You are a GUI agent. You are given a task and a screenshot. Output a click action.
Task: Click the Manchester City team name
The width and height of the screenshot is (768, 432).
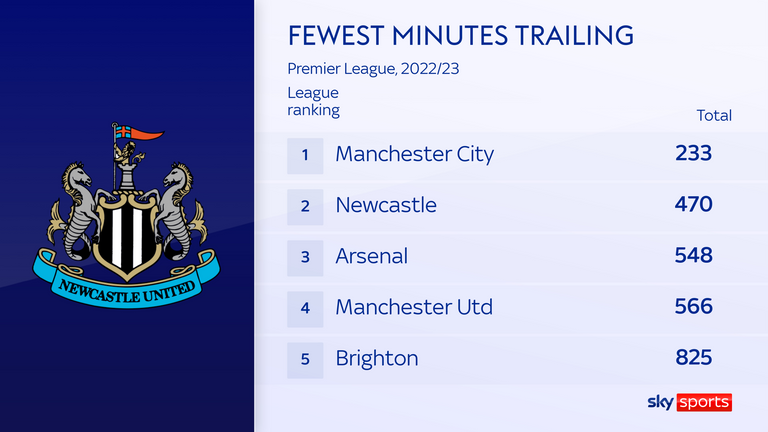pos(414,154)
